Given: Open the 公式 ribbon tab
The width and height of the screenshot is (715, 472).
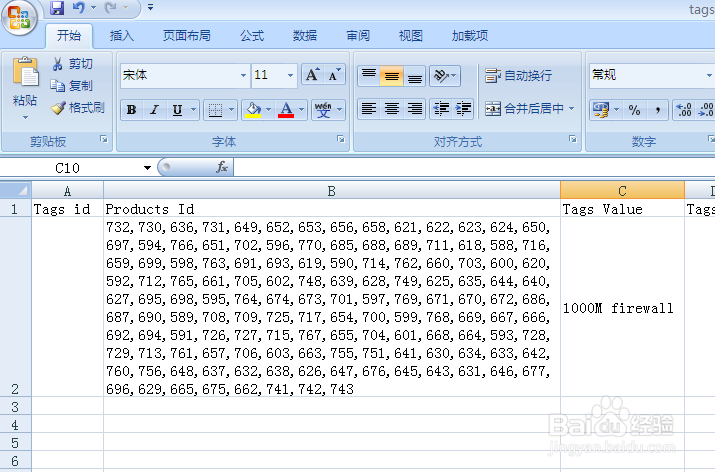Looking at the screenshot, I should click(x=252, y=36).
